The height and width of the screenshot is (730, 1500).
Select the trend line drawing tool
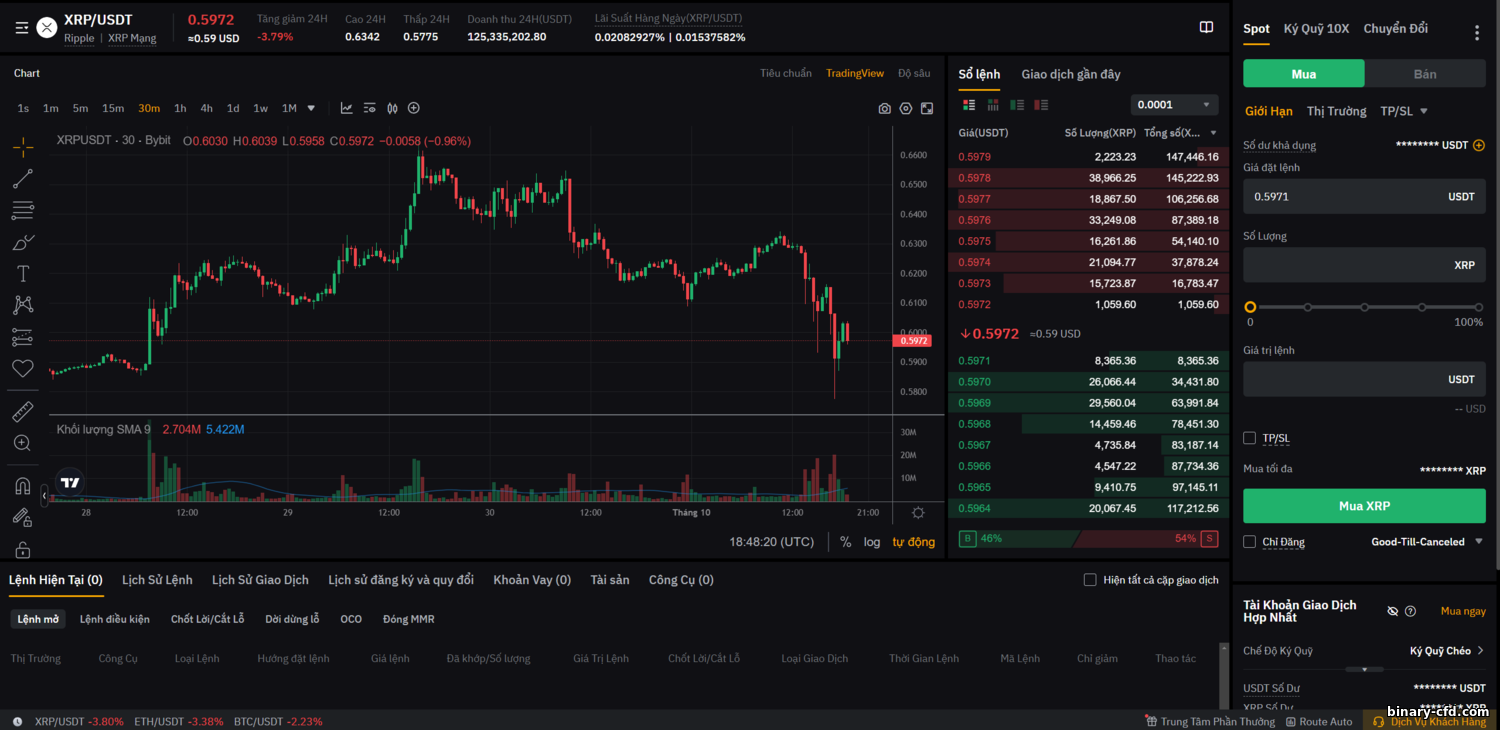pyautogui.click(x=22, y=179)
